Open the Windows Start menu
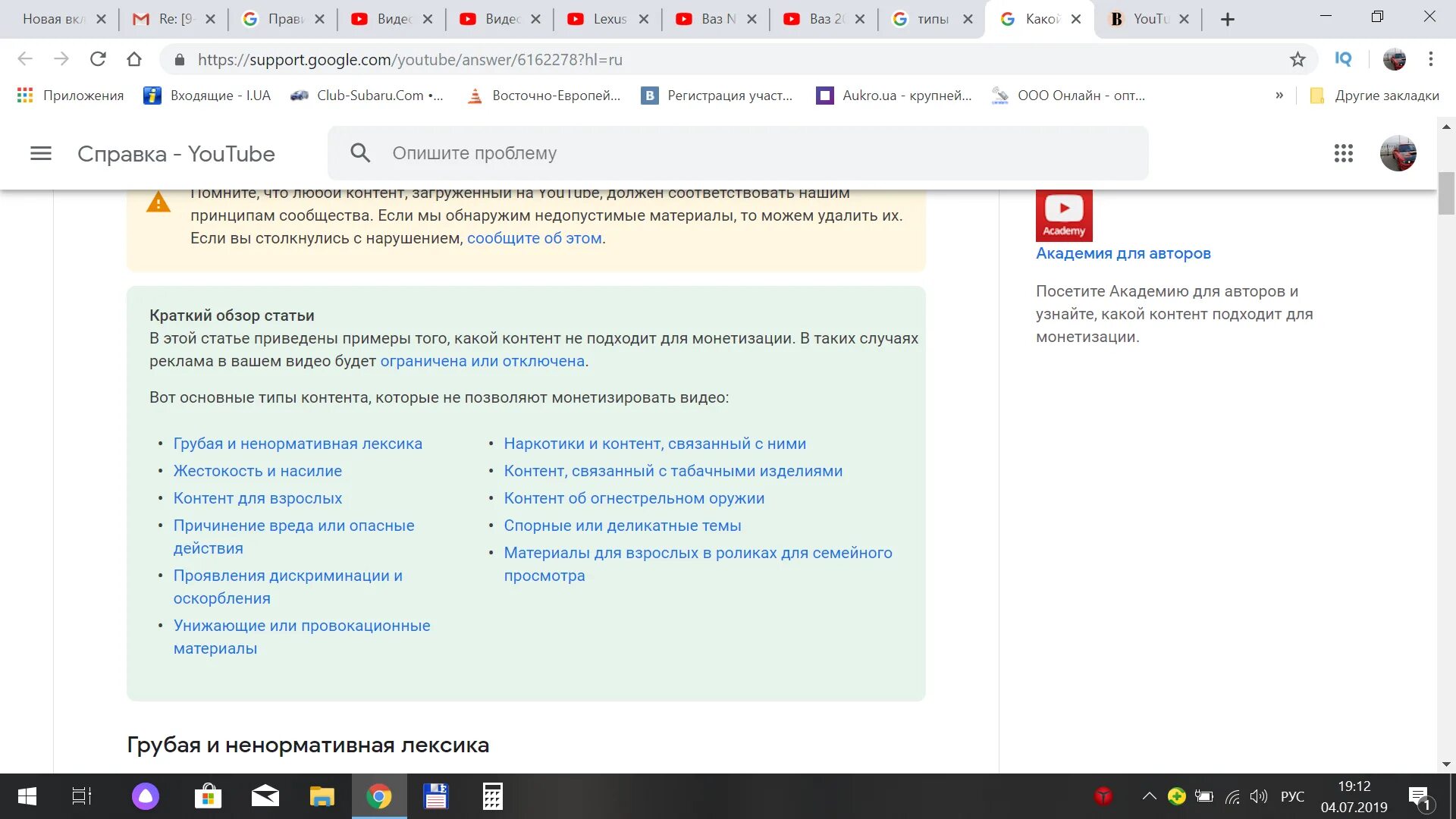Image resolution: width=1456 pixels, height=819 pixels. pyautogui.click(x=27, y=796)
